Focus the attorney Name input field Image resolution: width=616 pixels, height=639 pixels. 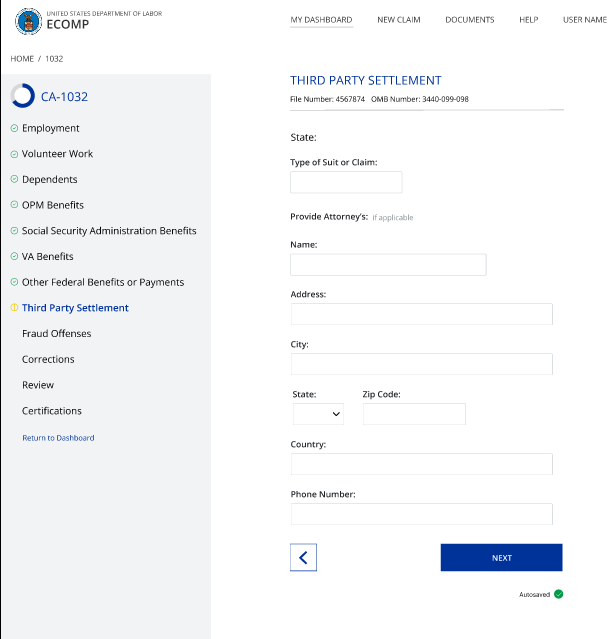[388, 264]
